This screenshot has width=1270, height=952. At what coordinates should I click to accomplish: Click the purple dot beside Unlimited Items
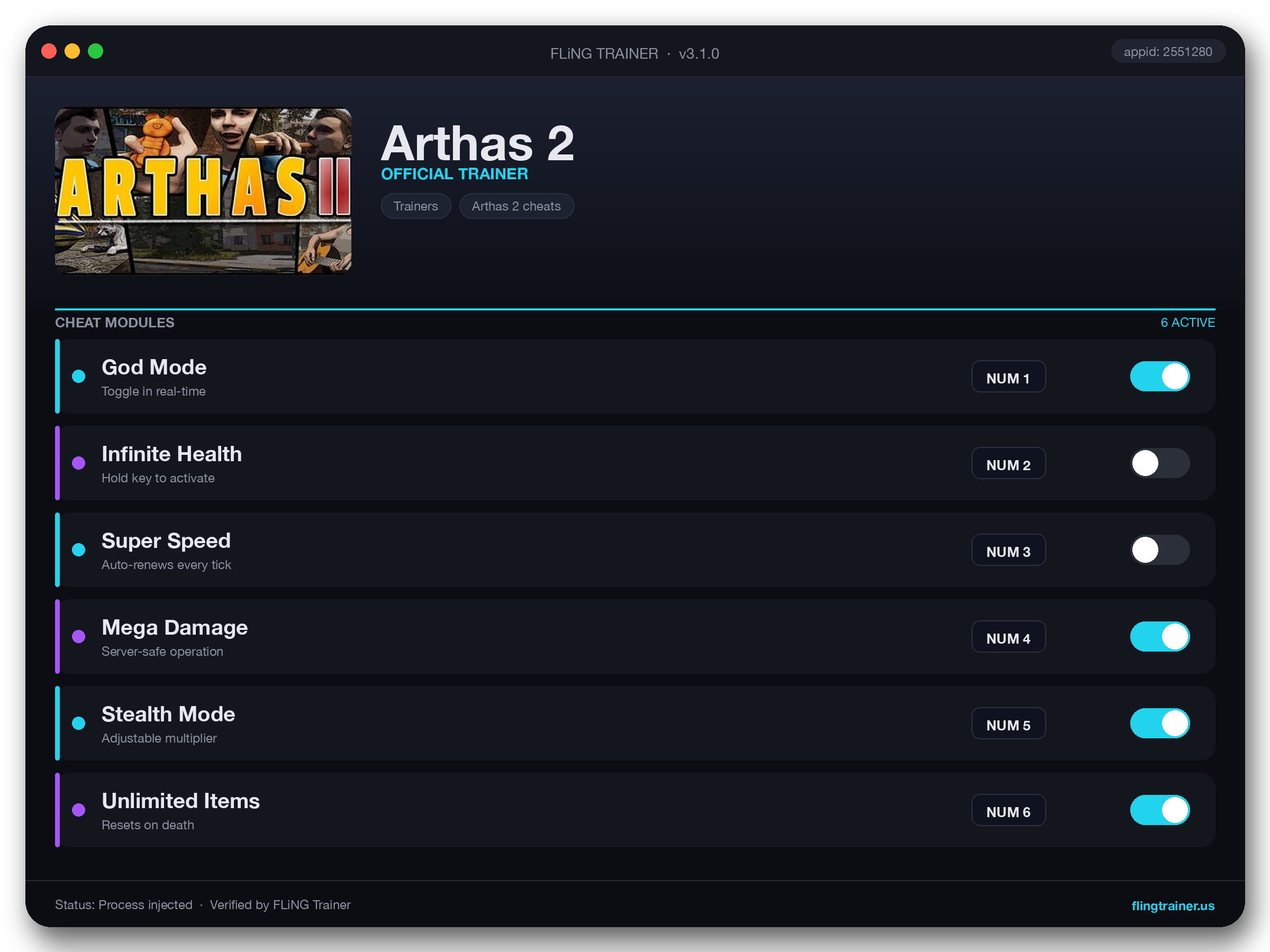[79, 810]
